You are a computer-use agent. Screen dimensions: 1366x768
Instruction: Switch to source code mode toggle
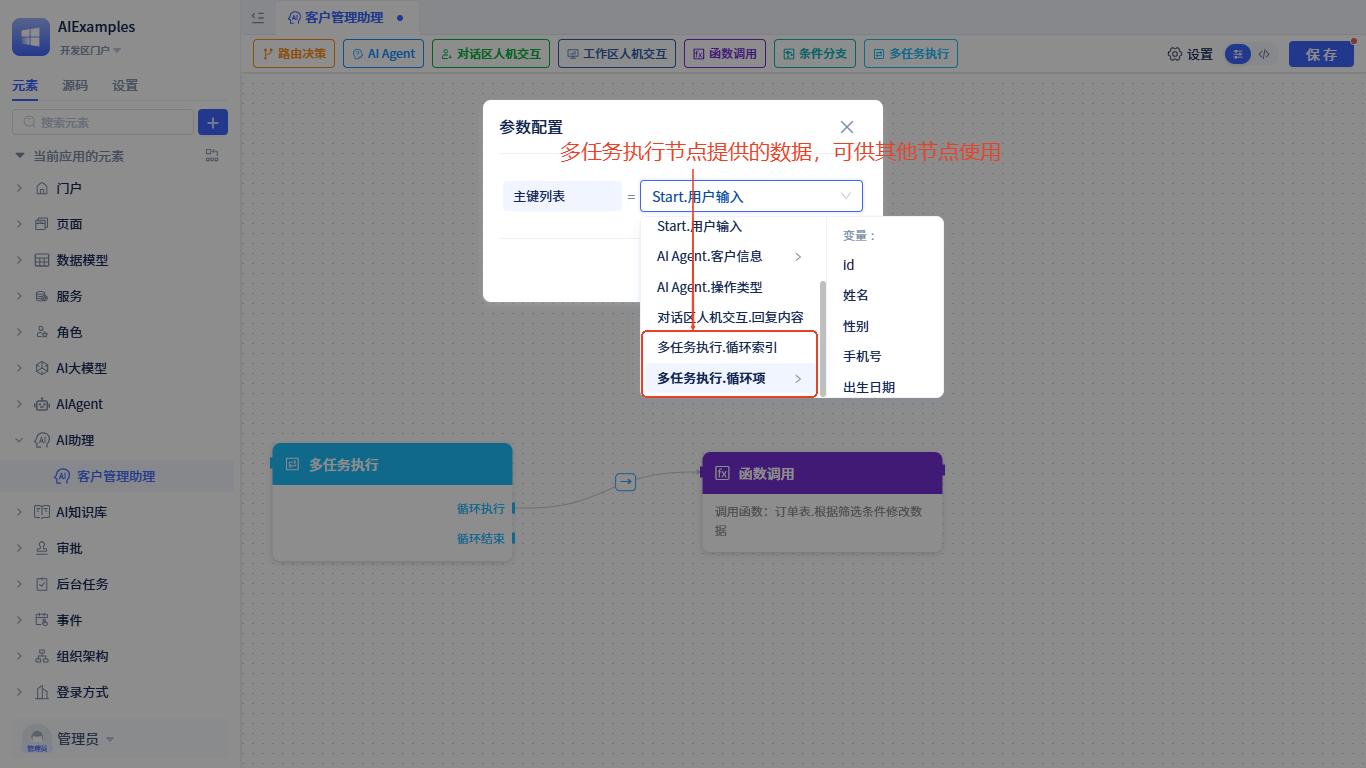click(x=1264, y=54)
